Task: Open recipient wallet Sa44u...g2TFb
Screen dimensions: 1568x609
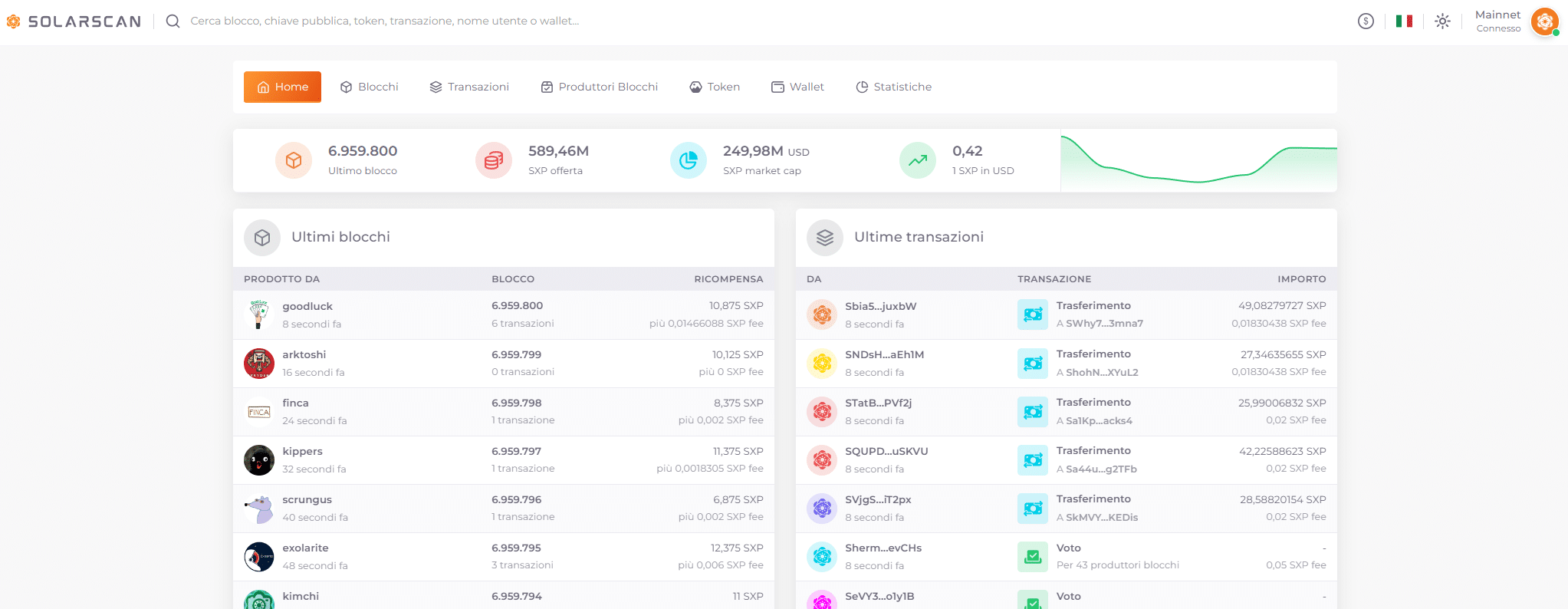Action: tap(1101, 469)
